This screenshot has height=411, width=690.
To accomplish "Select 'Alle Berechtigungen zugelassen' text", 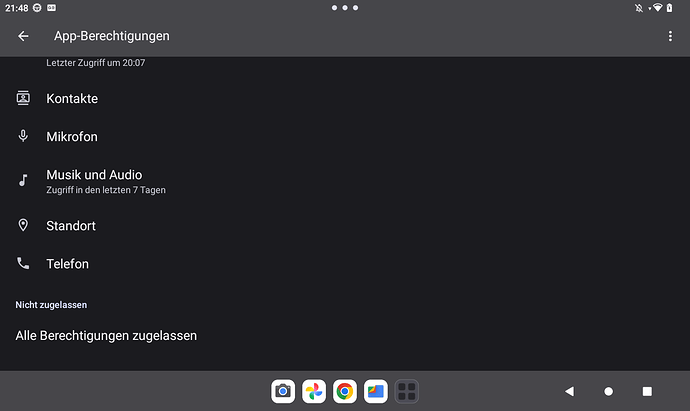I will pos(106,336).
